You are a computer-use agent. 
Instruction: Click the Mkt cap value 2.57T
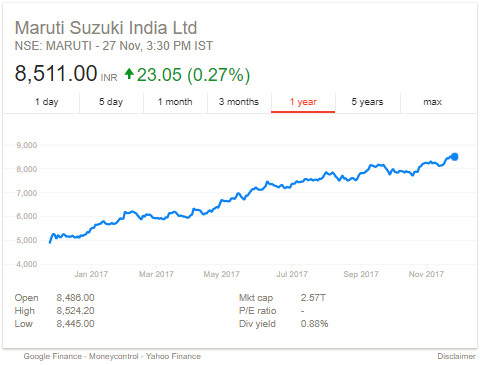click(313, 298)
